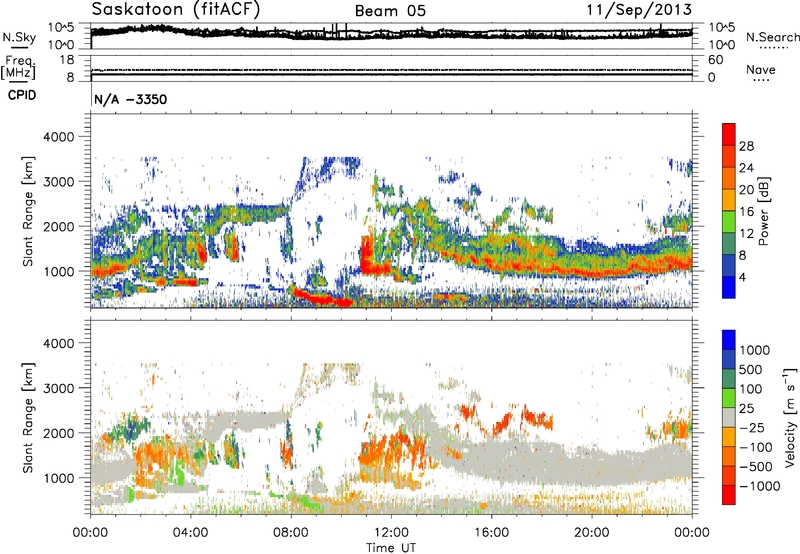Click the 'Power [dB]' color bar label

tap(763, 211)
